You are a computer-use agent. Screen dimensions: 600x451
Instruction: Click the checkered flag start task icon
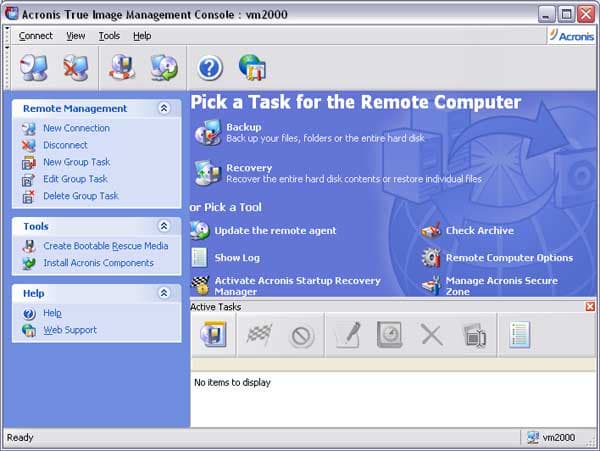[x=259, y=334]
